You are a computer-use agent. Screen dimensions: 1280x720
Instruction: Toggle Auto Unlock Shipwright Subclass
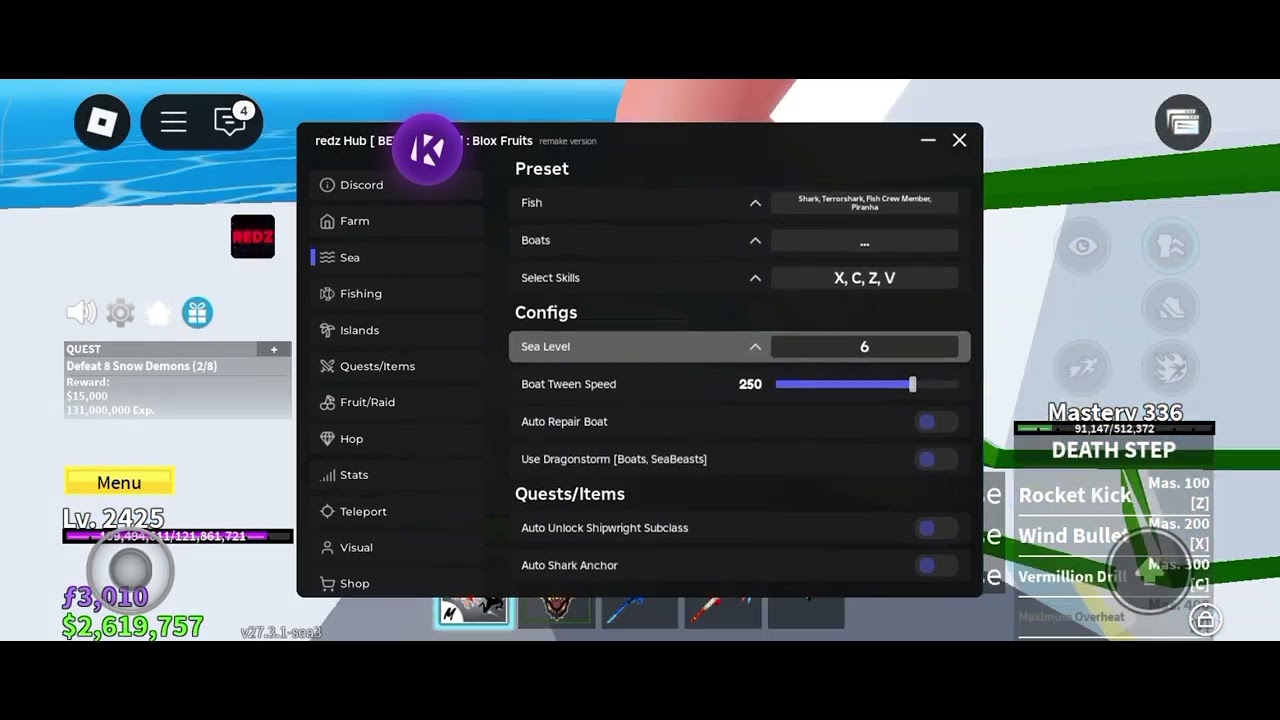[x=936, y=528]
